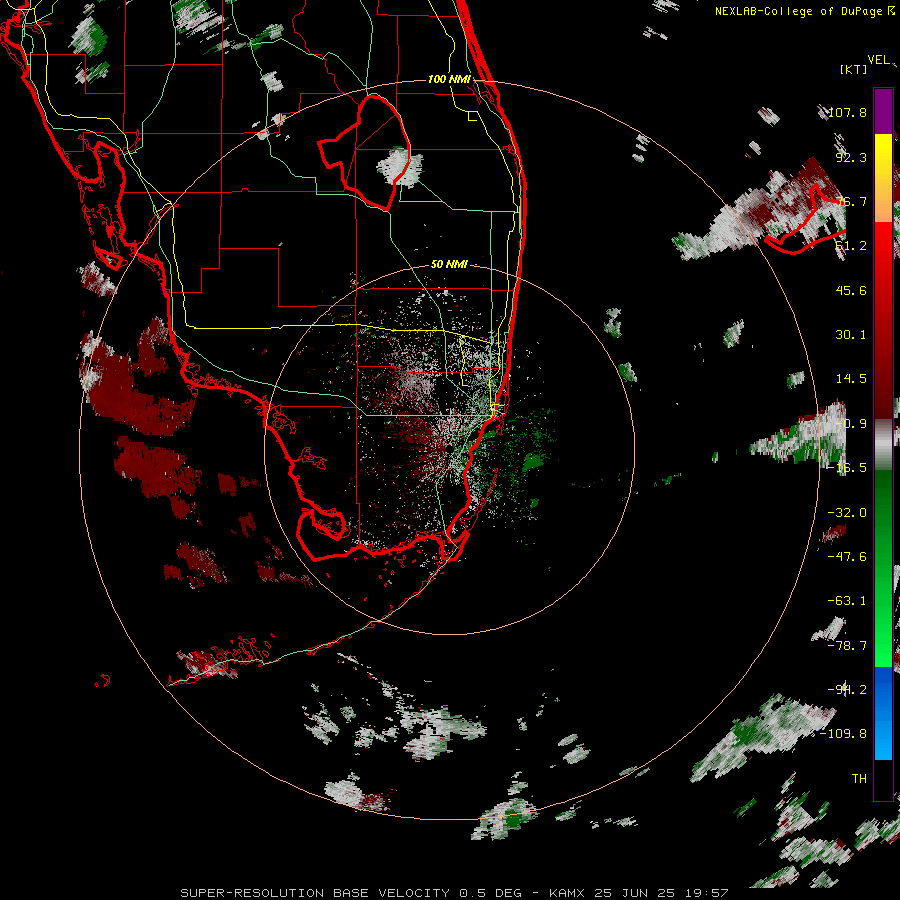Click the 50 NMI range ring label
Screen dimensions: 900x900
pyautogui.click(x=449, y=265)
